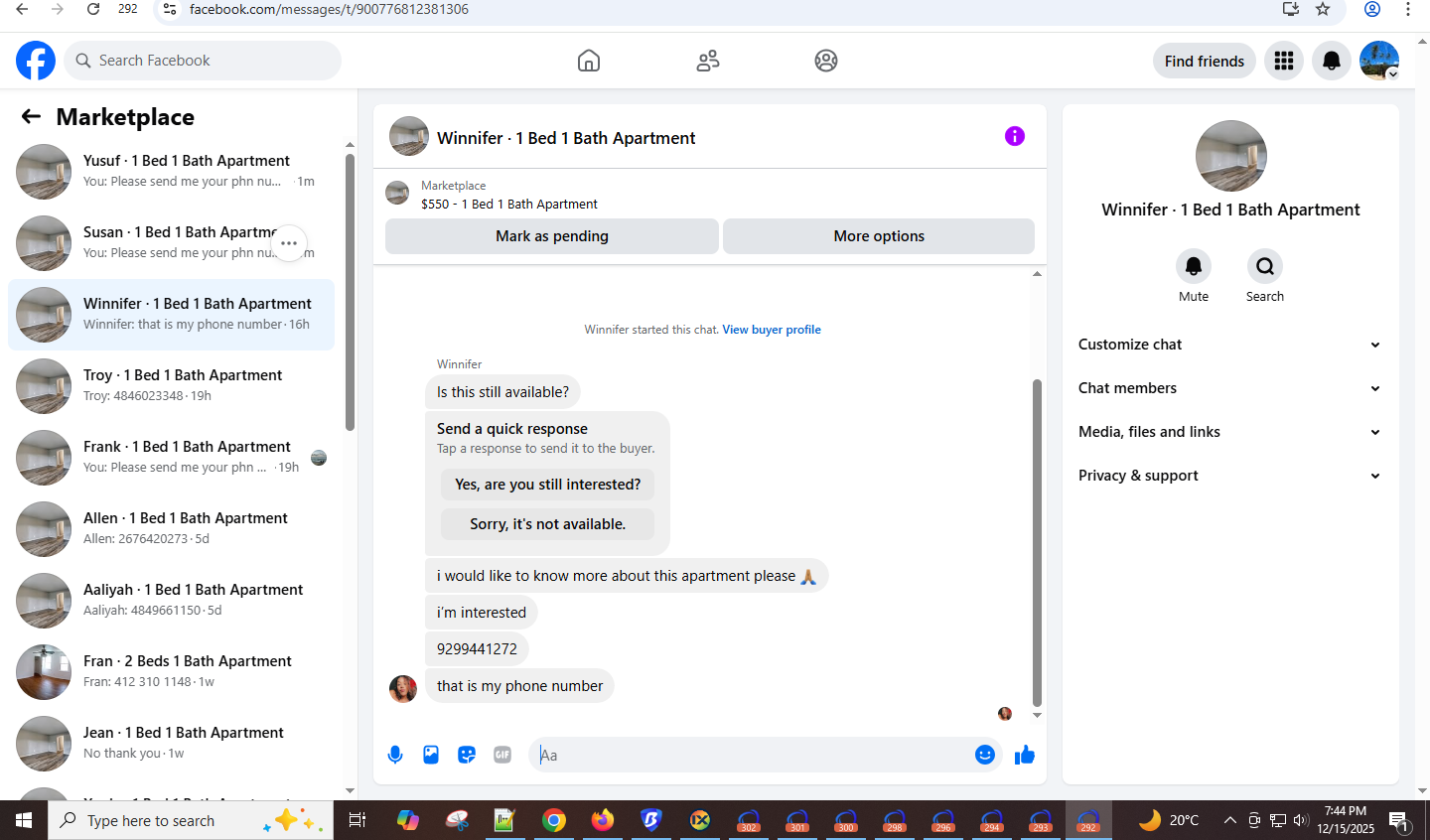Expand Media, files and links section
This screenshot has width=1430, height=840.
(1230, 432)
